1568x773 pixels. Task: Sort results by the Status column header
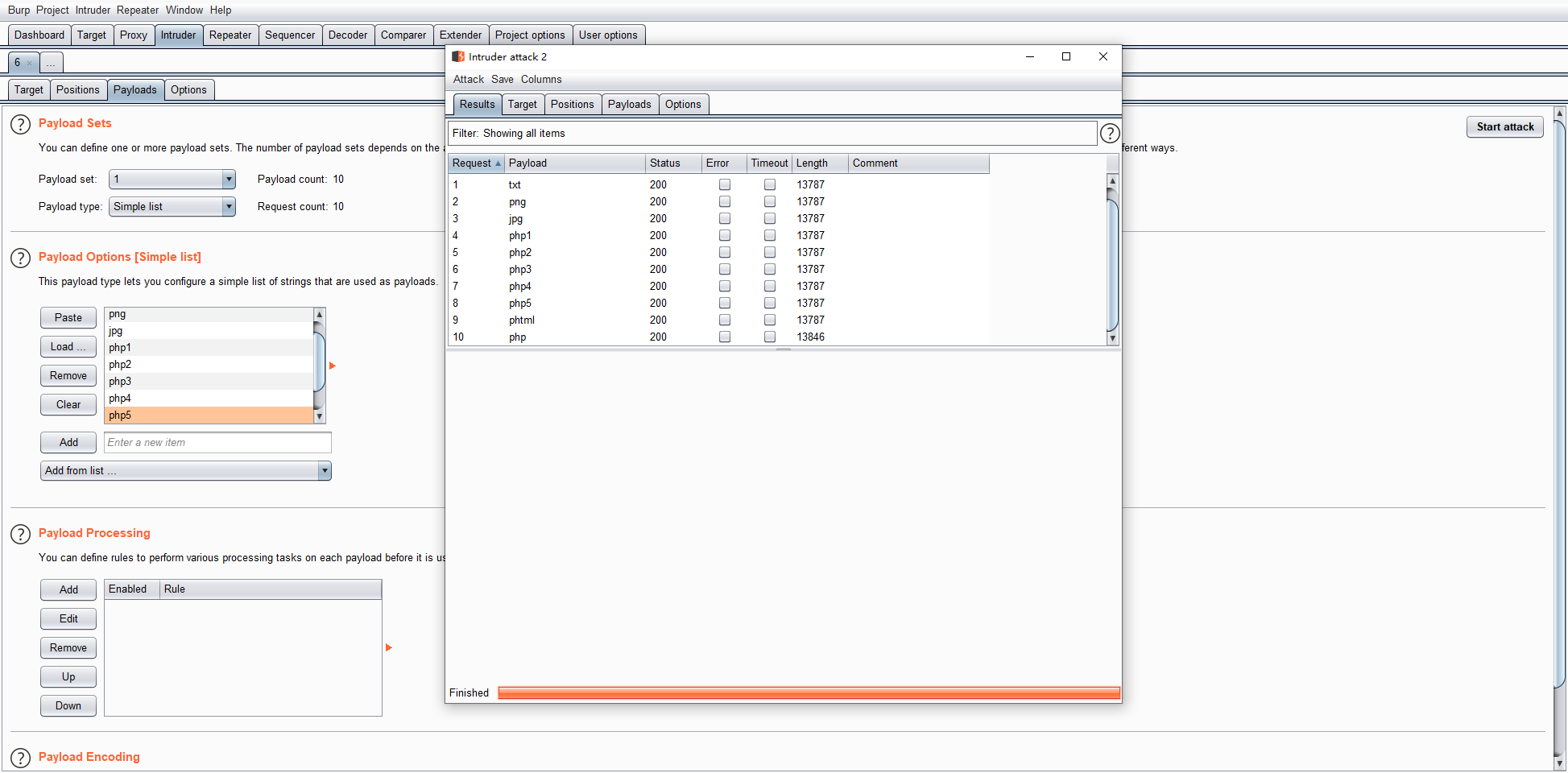pyautogui.click(x=673, y=163)
